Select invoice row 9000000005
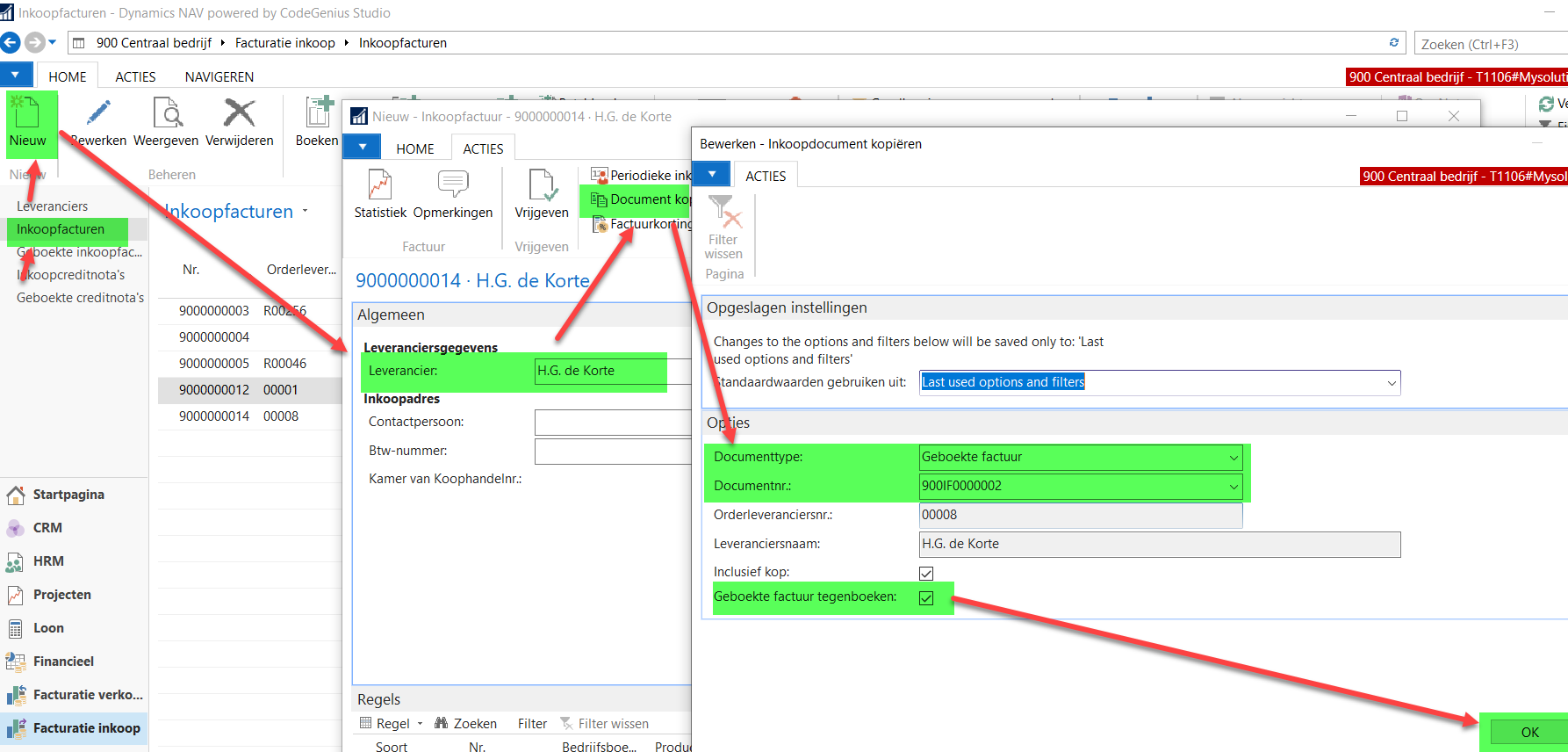 click(249, 364)
